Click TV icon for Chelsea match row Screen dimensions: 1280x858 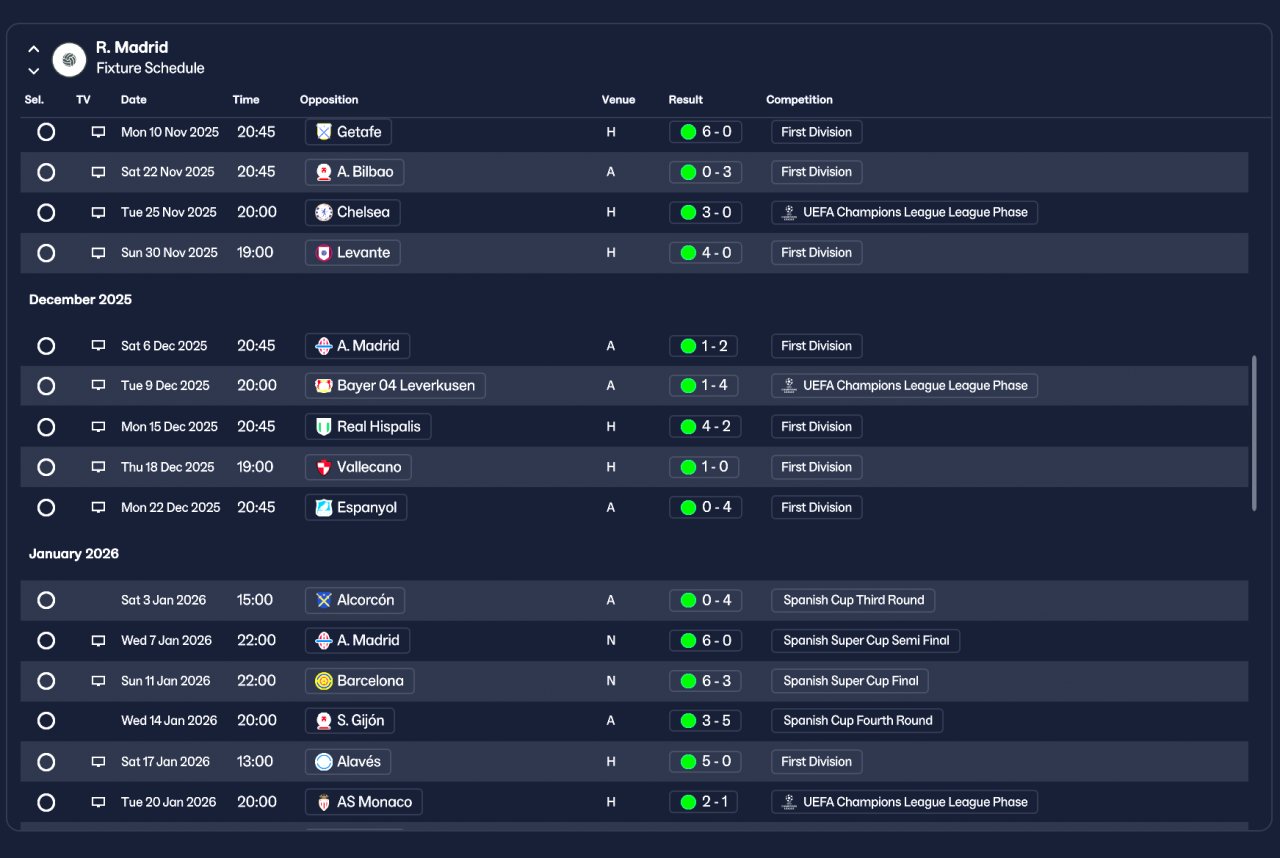pos(98,212)
